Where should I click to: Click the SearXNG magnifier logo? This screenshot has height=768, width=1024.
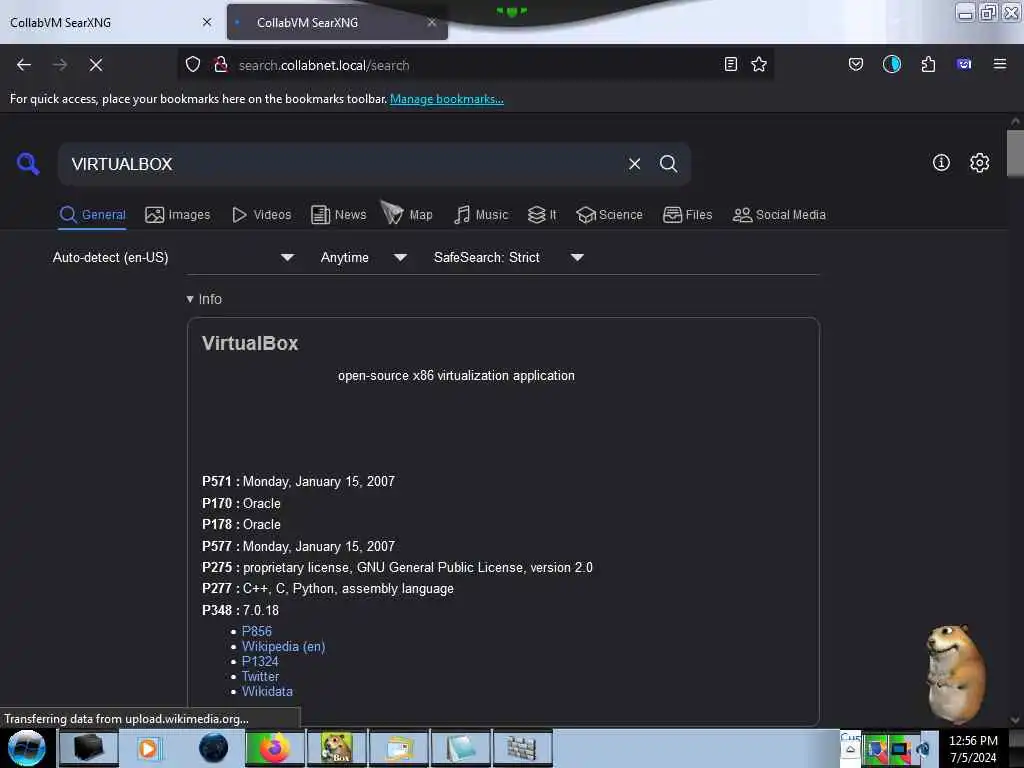pos(28,163)
